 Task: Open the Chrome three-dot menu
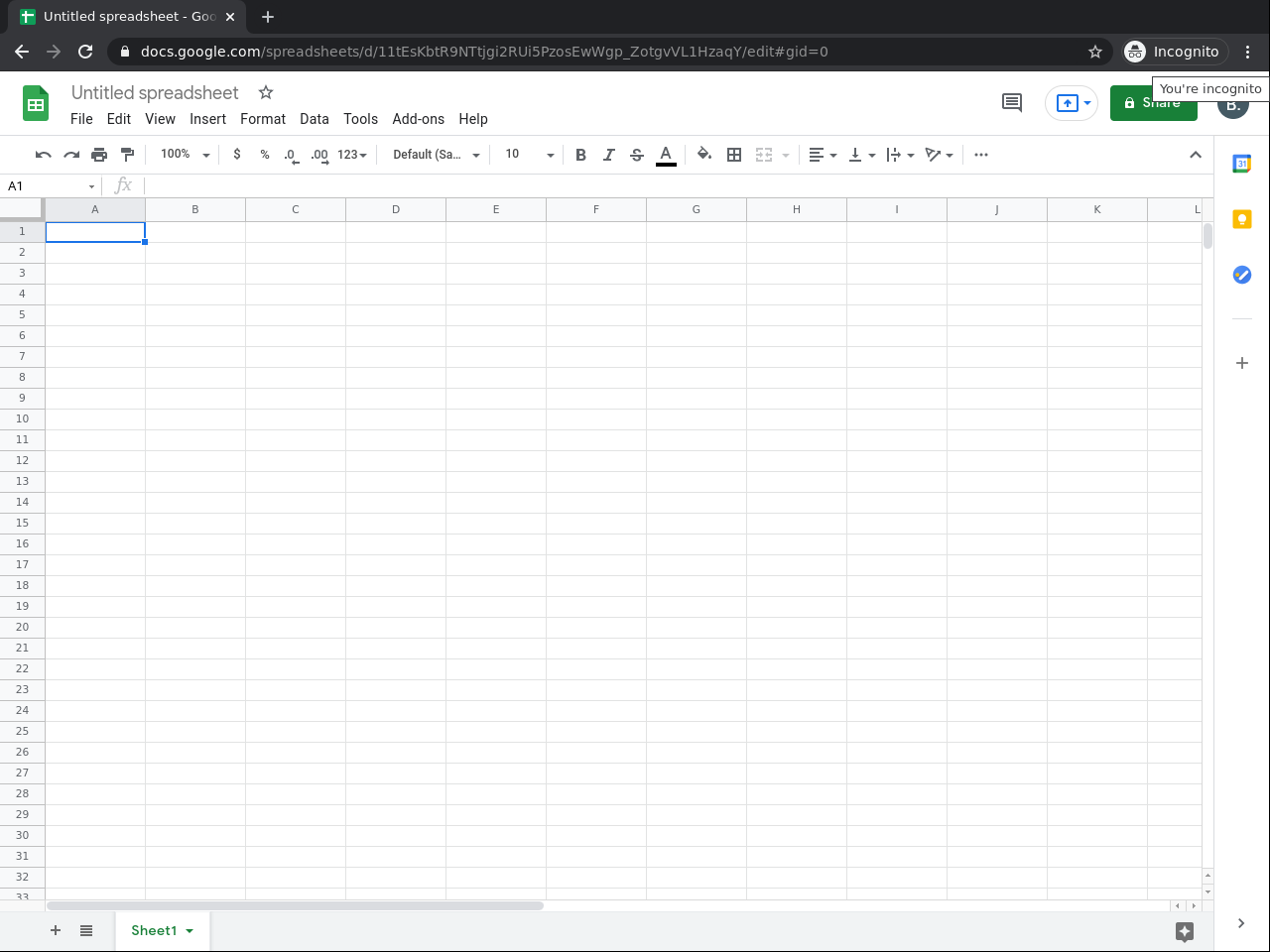click(x=1248, y=52)
